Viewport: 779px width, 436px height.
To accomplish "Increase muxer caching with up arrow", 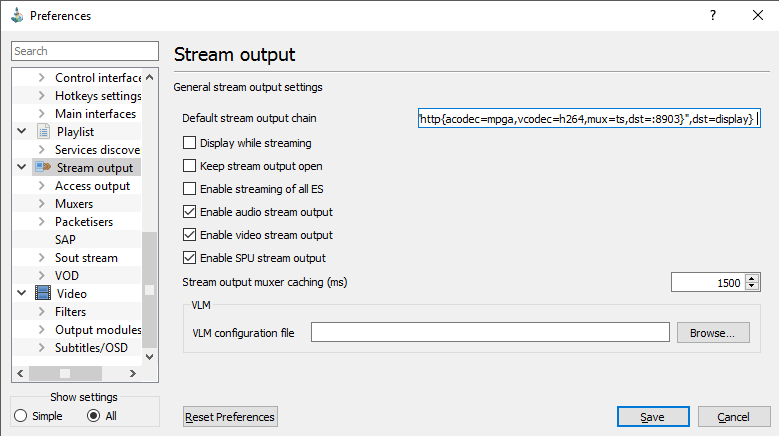I will tap(753, 278).
